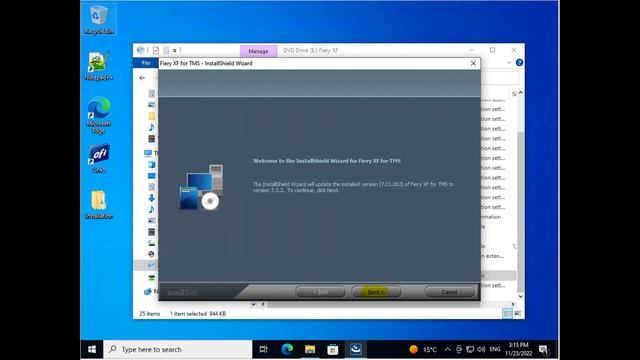
Task: Click Cancel in the InstallShield wizard
Action: 449,292
